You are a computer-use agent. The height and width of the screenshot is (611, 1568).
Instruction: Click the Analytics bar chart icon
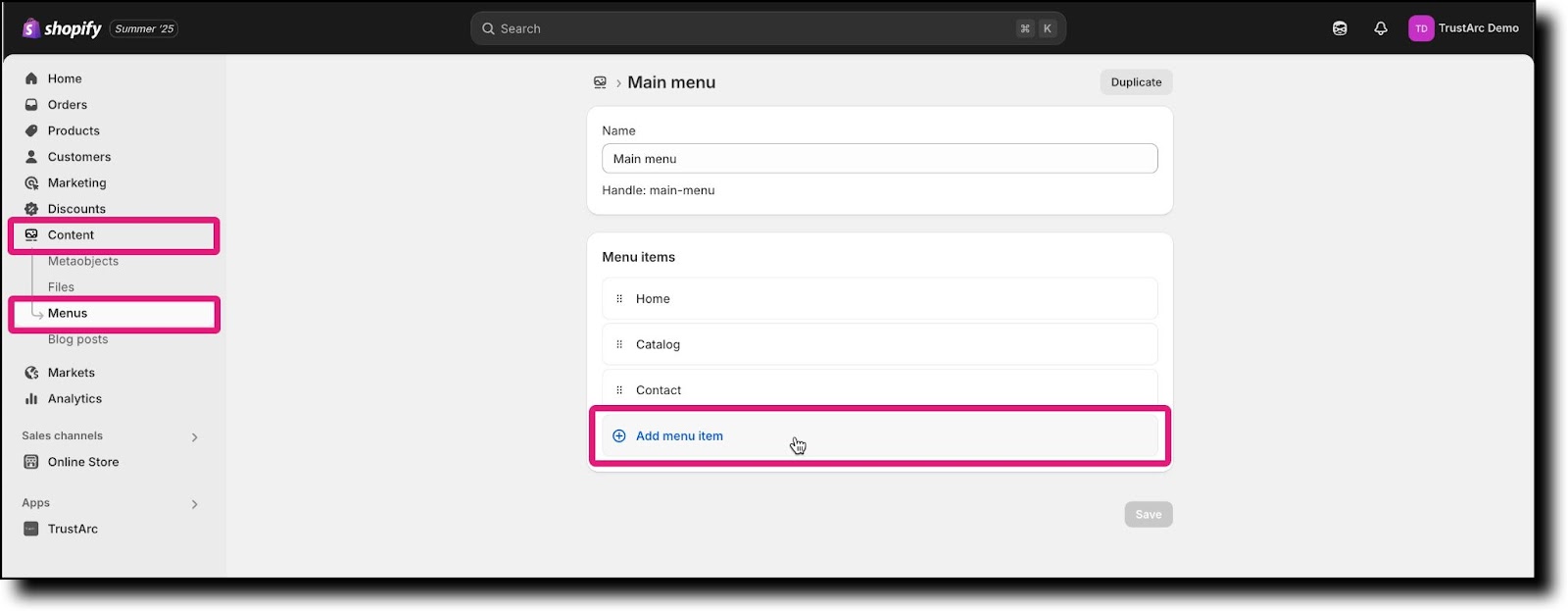click(x=31, y=399)
